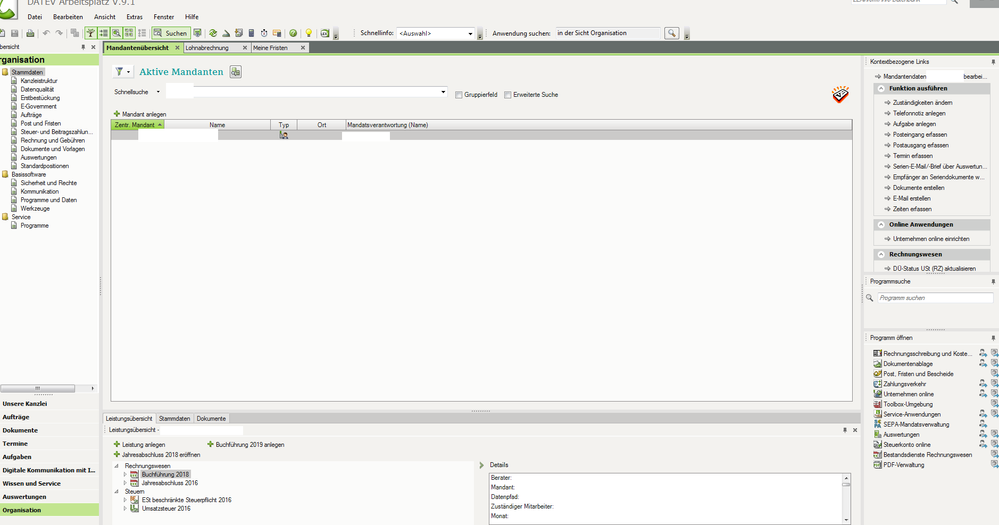This screenshot has height=525, width=999.
Task: Click Jahresabschluss 2018 eröffnen link
Action: pyautogui.click(x=161, y=455)
